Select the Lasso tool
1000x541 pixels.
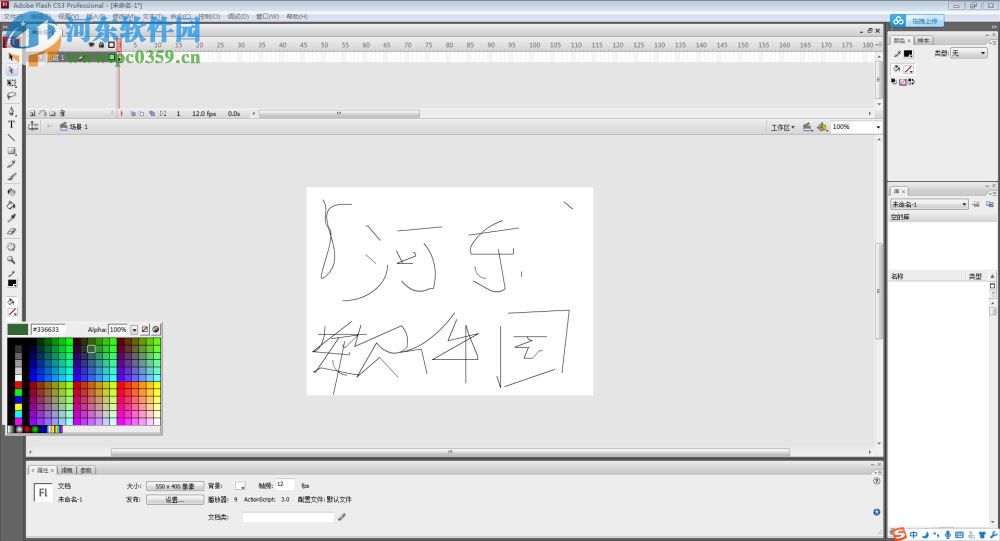coord(11,96)
